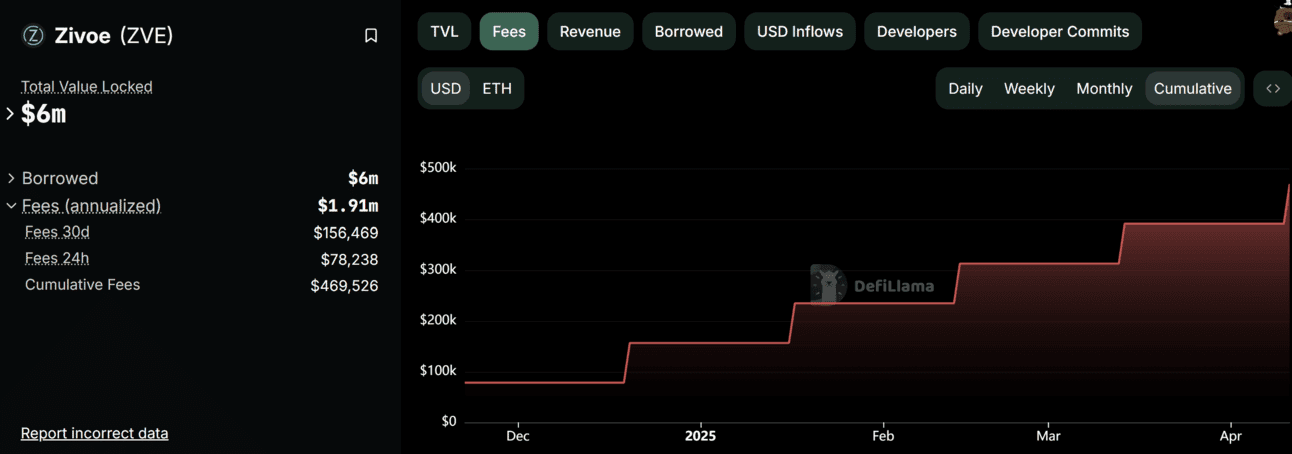This screenshot has width=1292, height=454.
Task: Toggle the Fees chart metric
Action: [x=509, y=32]
